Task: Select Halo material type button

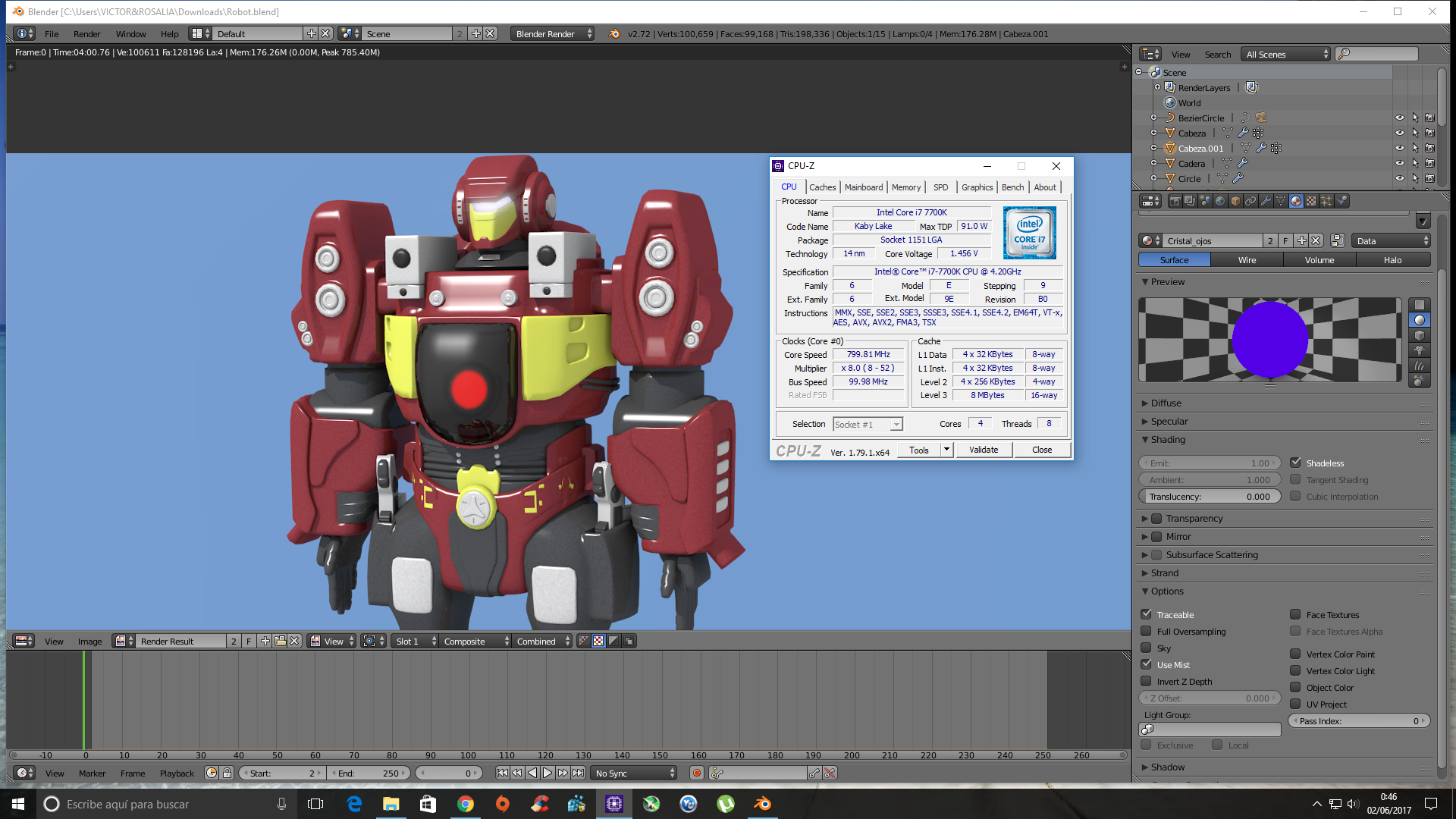Action: click(1393, 260)
